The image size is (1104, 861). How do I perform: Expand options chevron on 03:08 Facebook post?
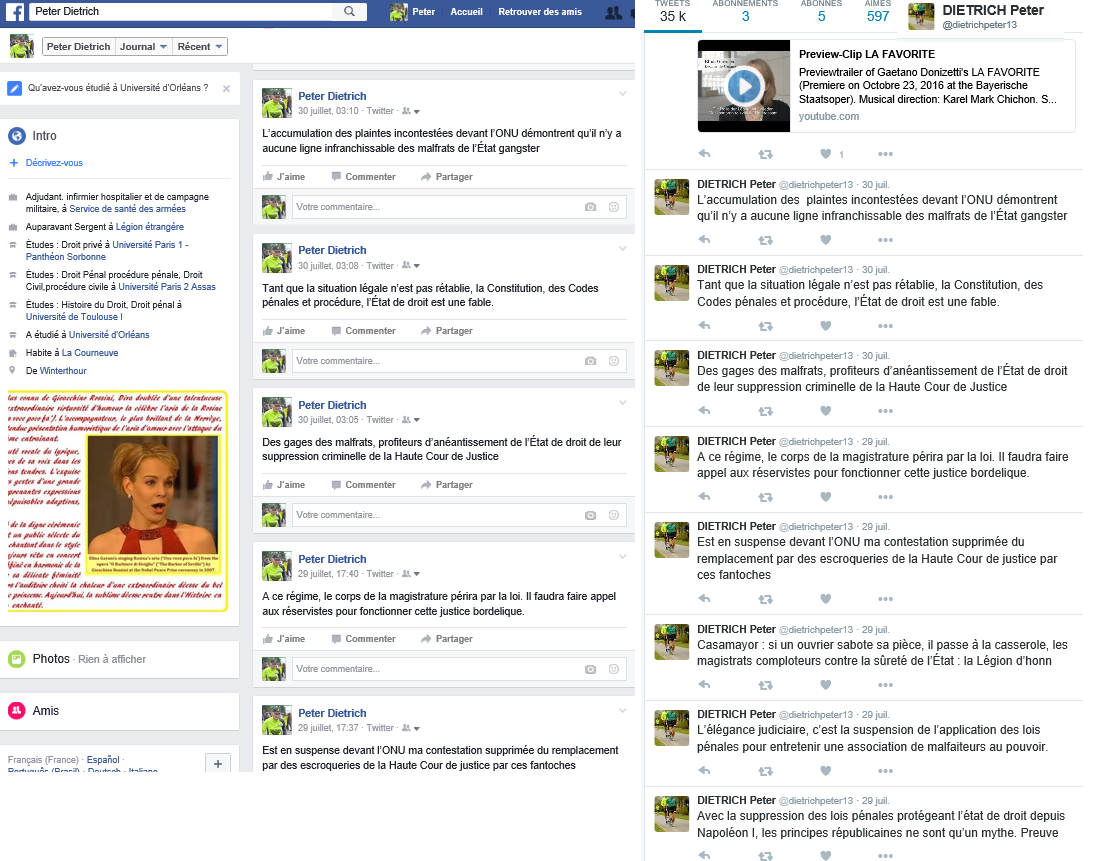click(x=622, y=247)
